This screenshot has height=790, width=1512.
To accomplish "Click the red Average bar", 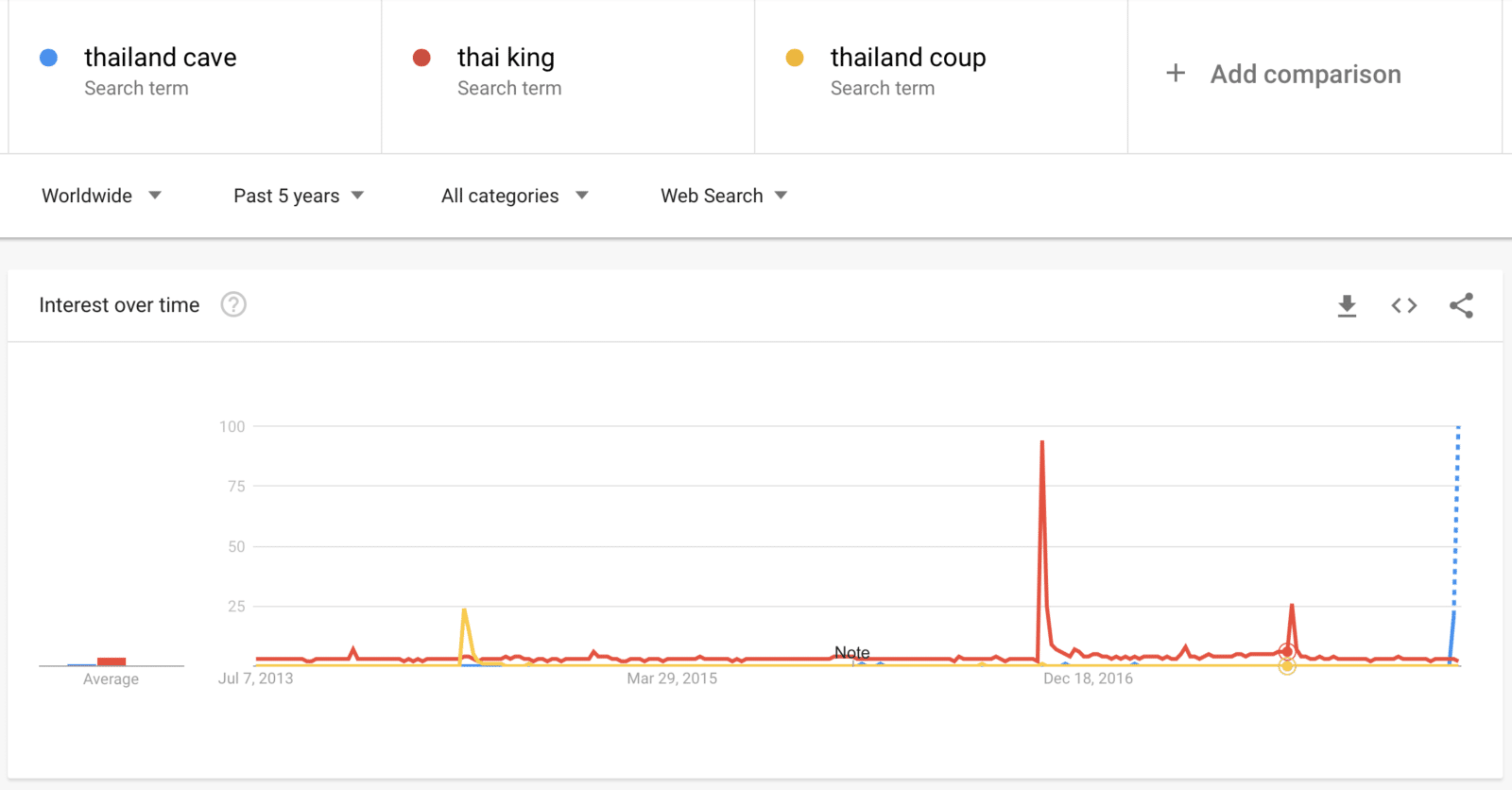I will coord(112,661).
